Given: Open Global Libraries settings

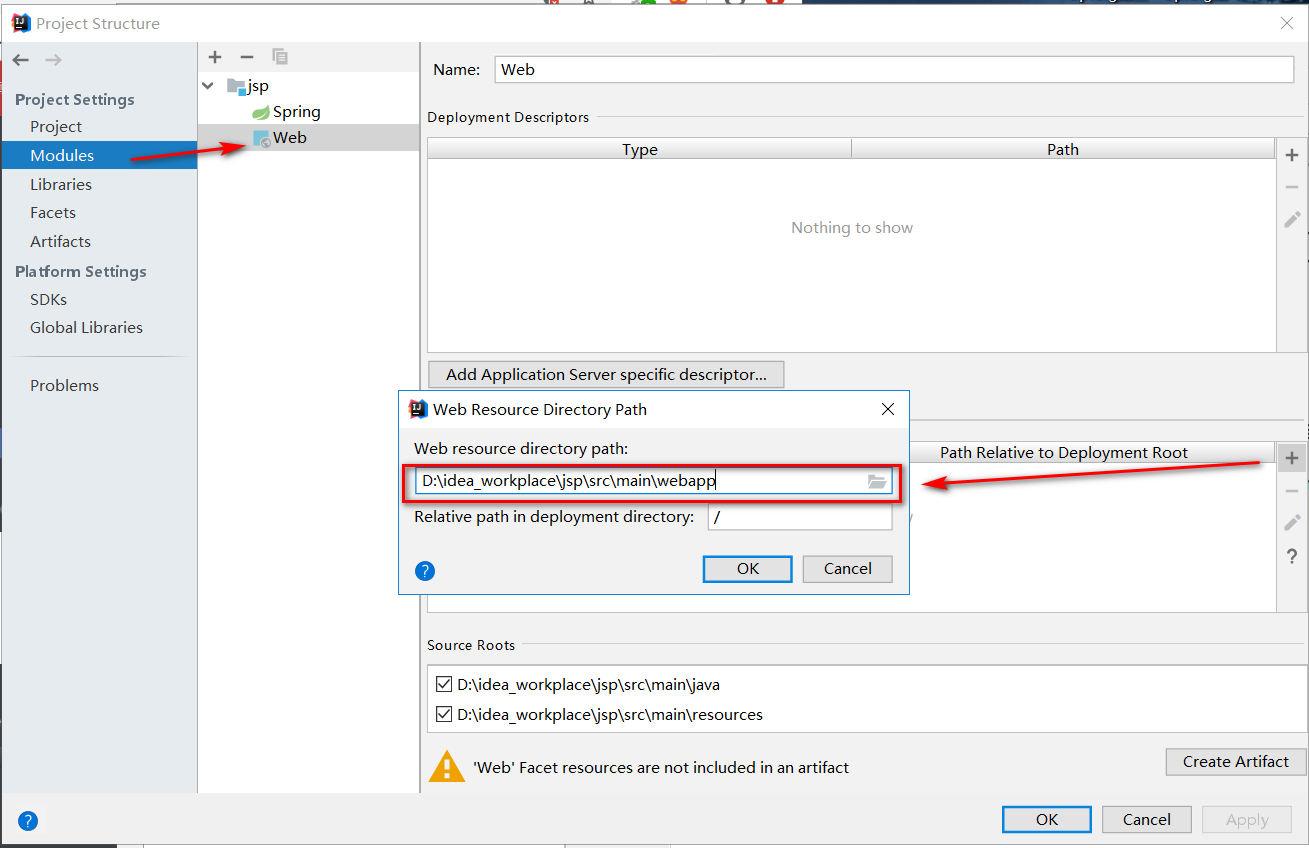Looking at the screenshot, I should pyautogui.click(x=86, y=327).
